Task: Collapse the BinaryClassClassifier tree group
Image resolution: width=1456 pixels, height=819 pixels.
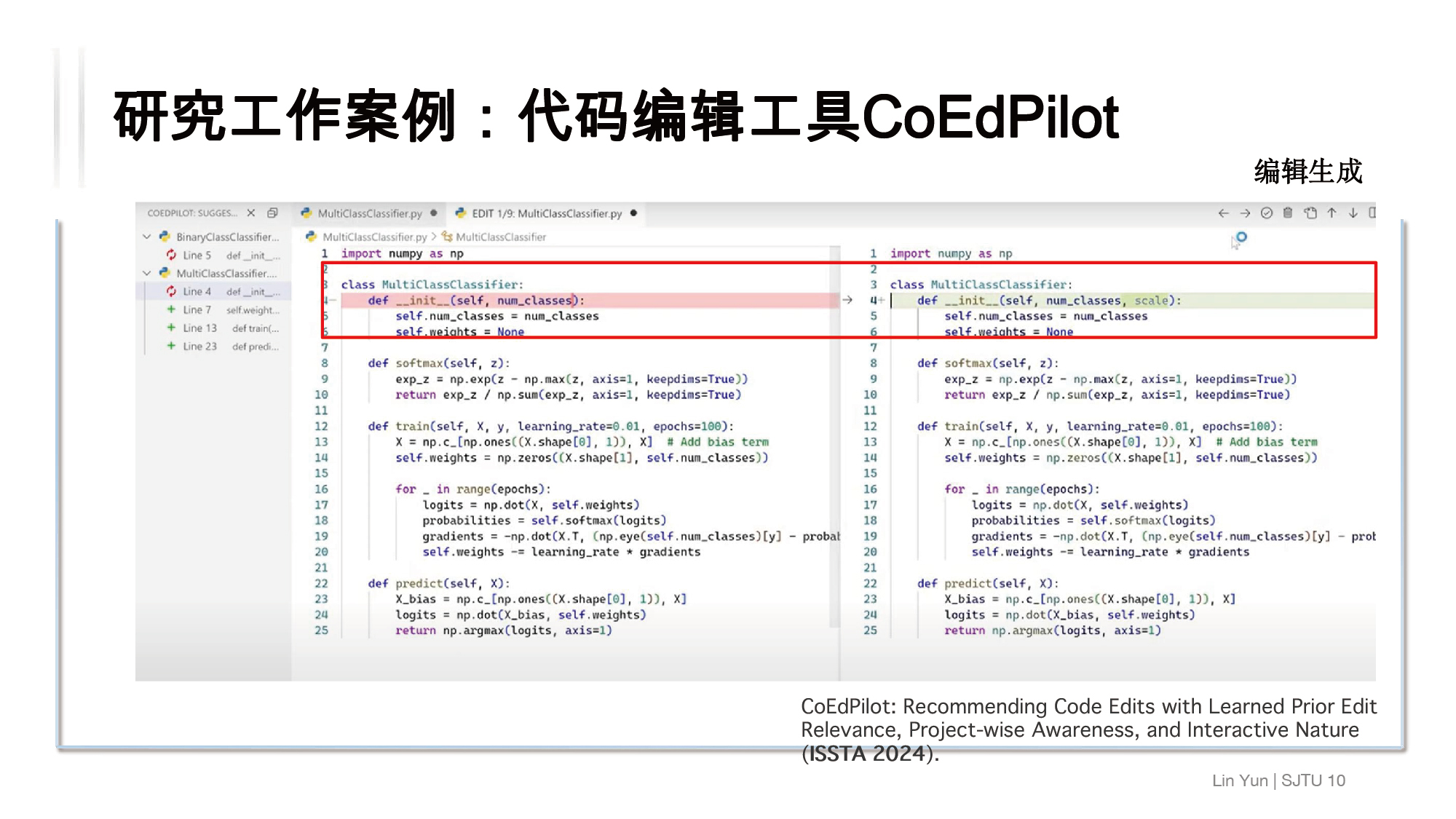Action: (x=146, y=237)
